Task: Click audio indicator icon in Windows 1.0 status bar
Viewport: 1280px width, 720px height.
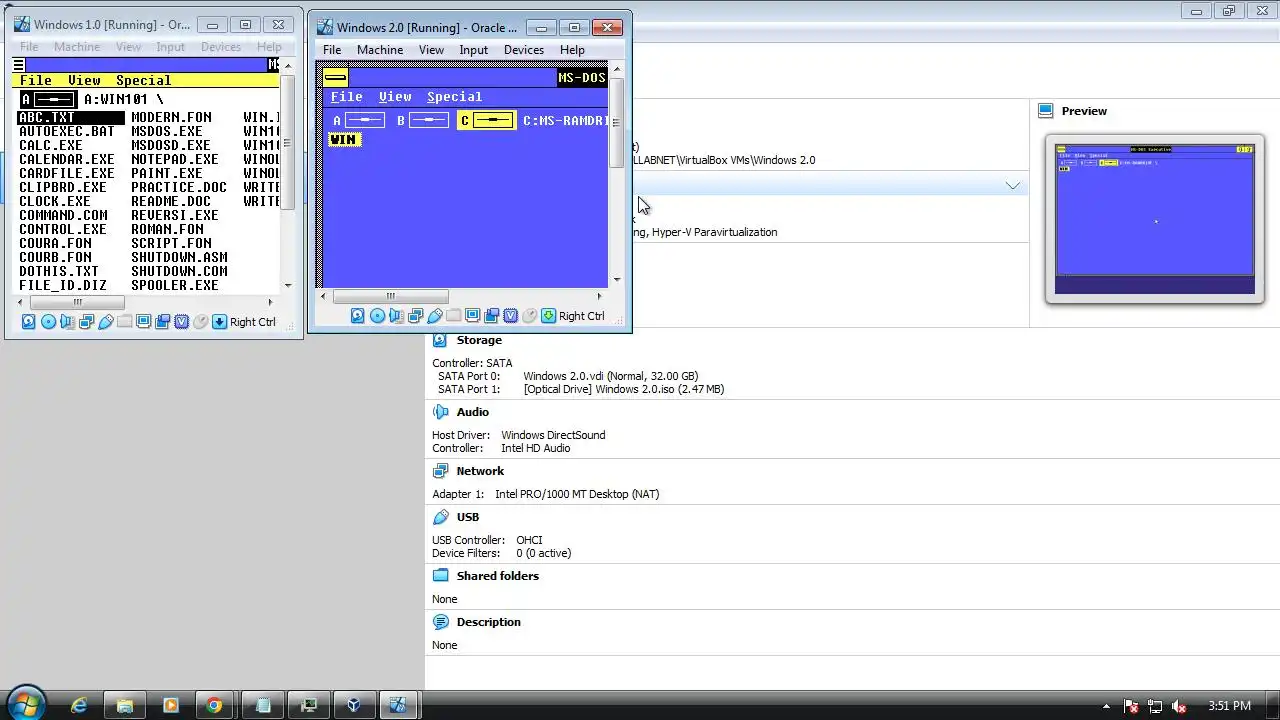Action: coord(67,322)
